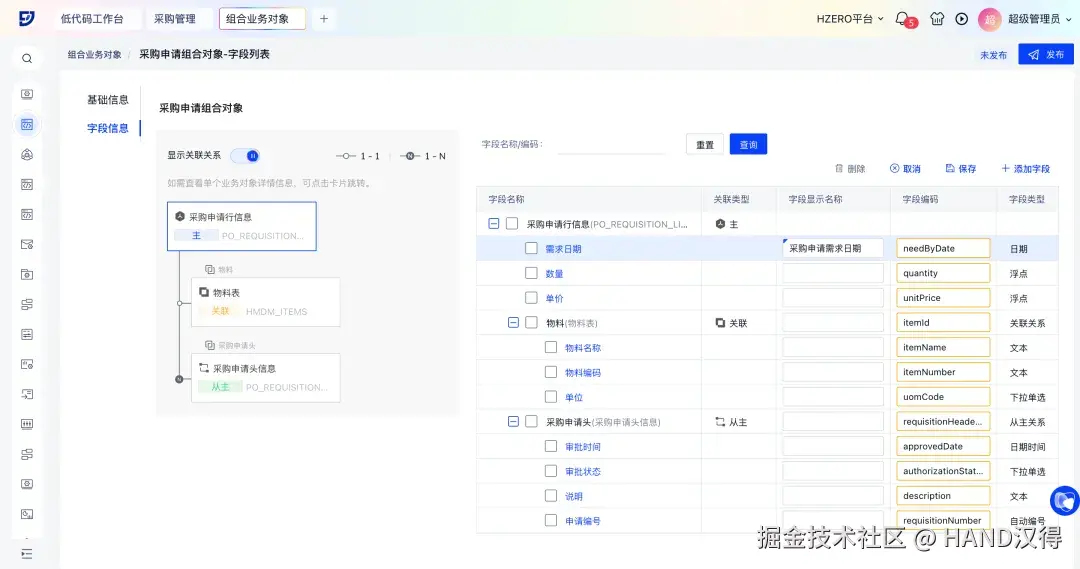
Task: Select the 组合业务对象 tab
Action: point(262,19)
